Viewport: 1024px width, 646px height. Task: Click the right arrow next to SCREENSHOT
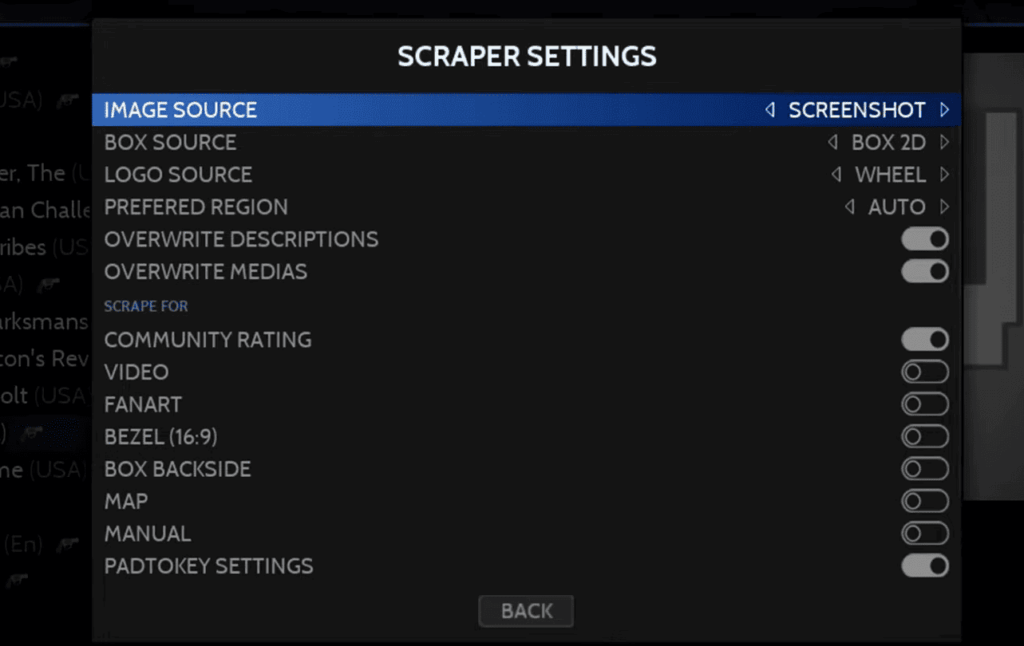(x=945, y=110)
